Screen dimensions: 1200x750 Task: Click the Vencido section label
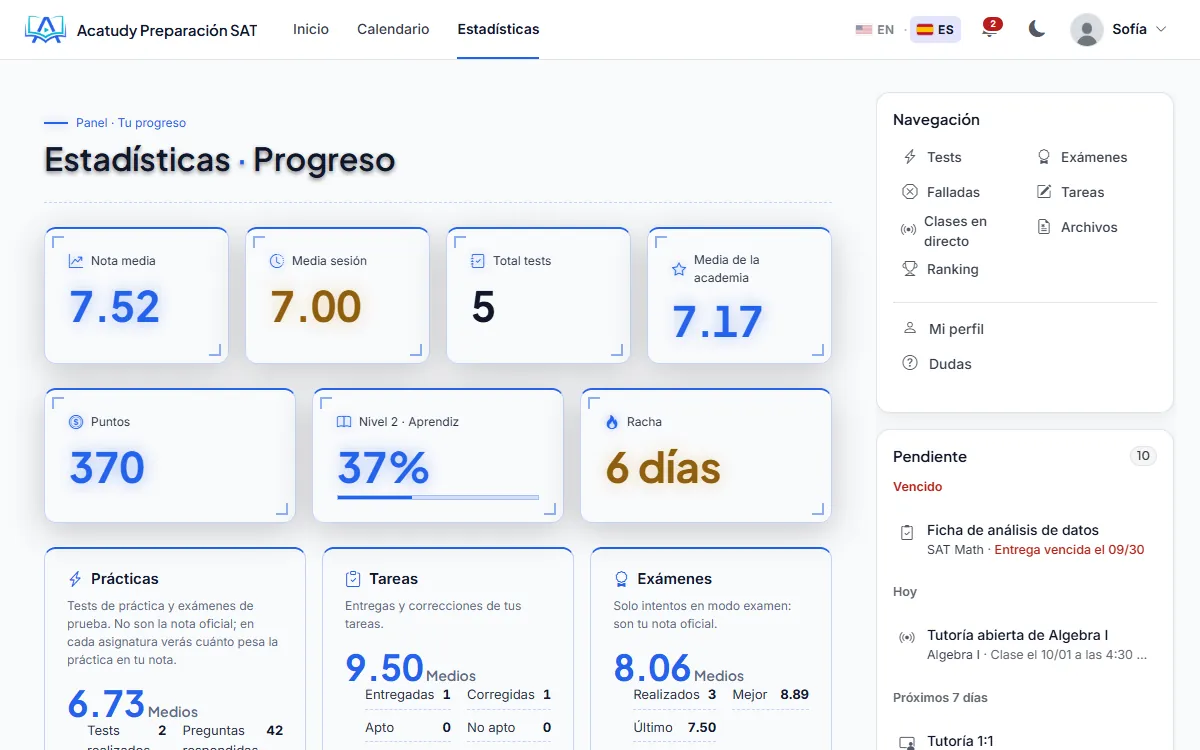tap(918, 487)
